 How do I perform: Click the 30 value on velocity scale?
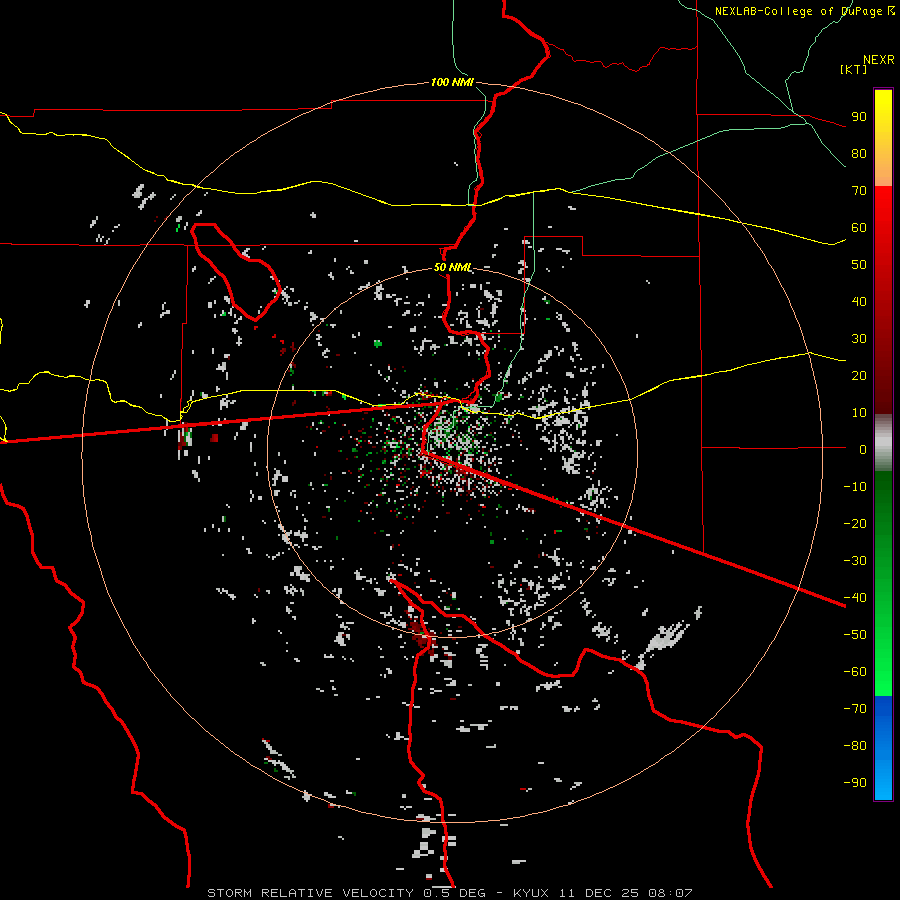click(x=859, y=339)
